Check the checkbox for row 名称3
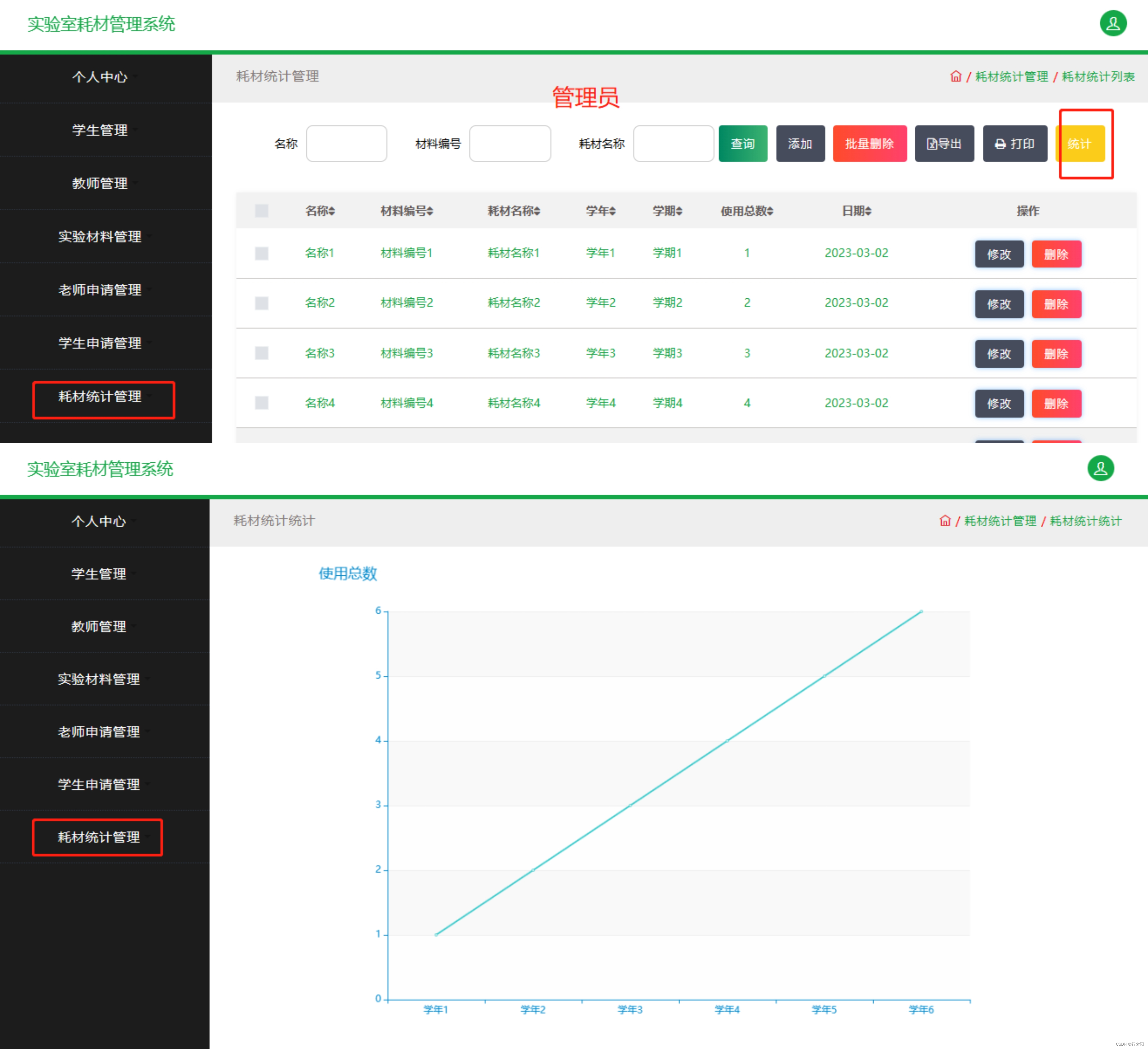This screenshot has height=1049, width=1148. 261,353
